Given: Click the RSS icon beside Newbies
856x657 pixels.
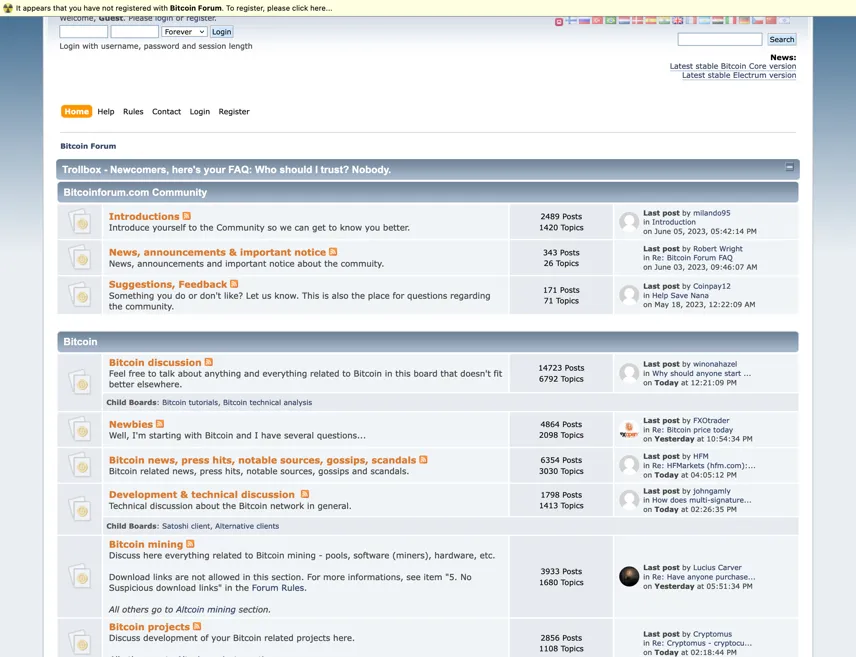Looking at the screenshot, I should point(160,424).
